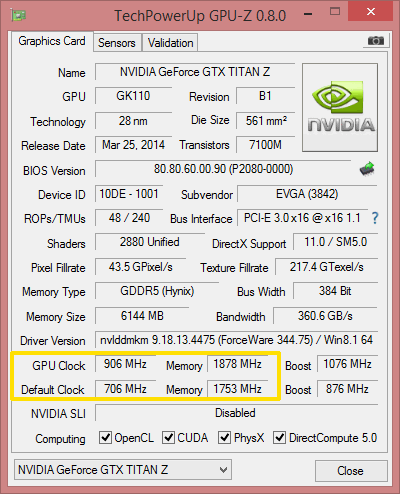Open the GPU selection dropdown

click(123, 470)
